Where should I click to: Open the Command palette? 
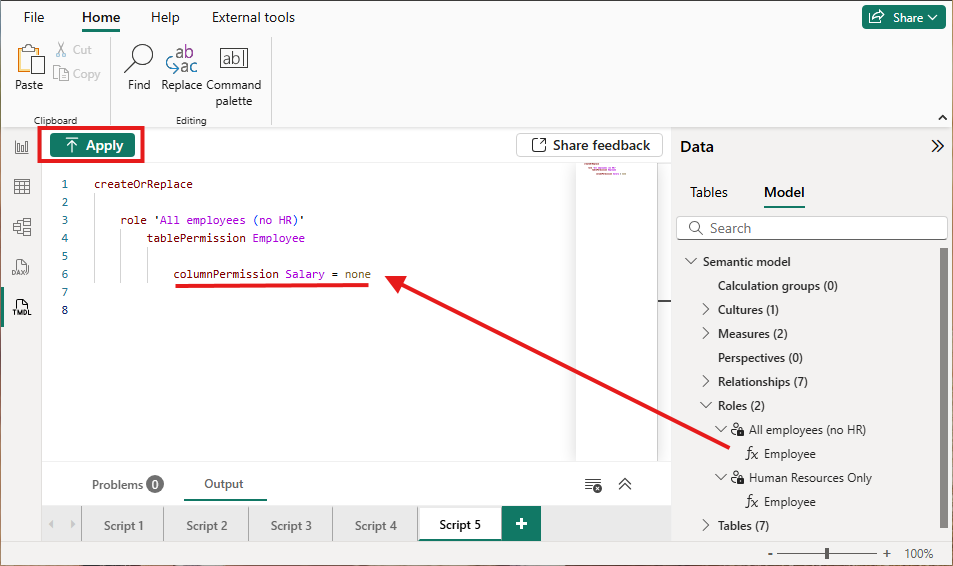(x=233, y=75)
